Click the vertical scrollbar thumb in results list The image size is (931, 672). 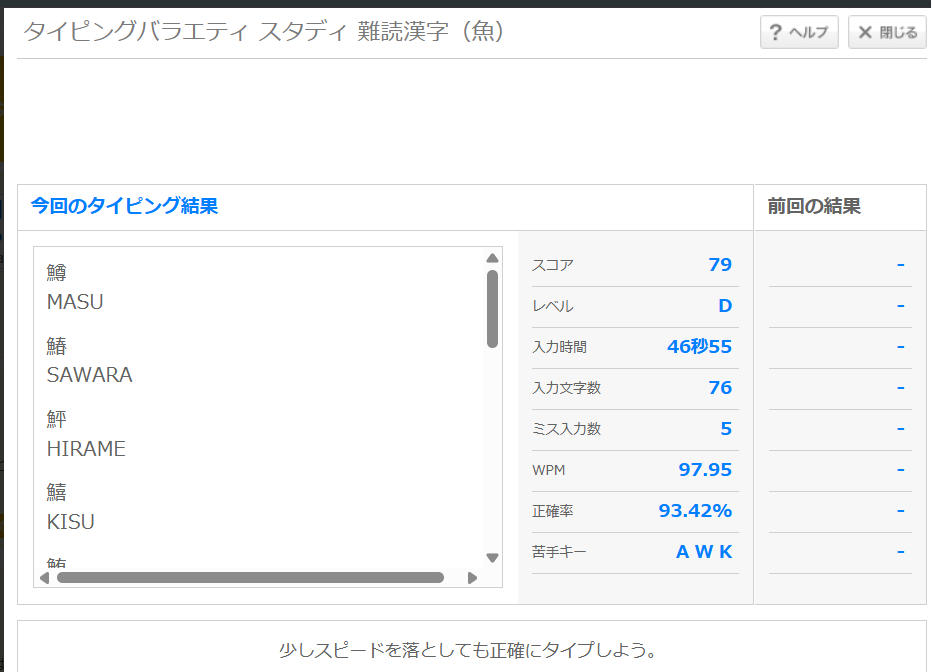click(492, 309)
